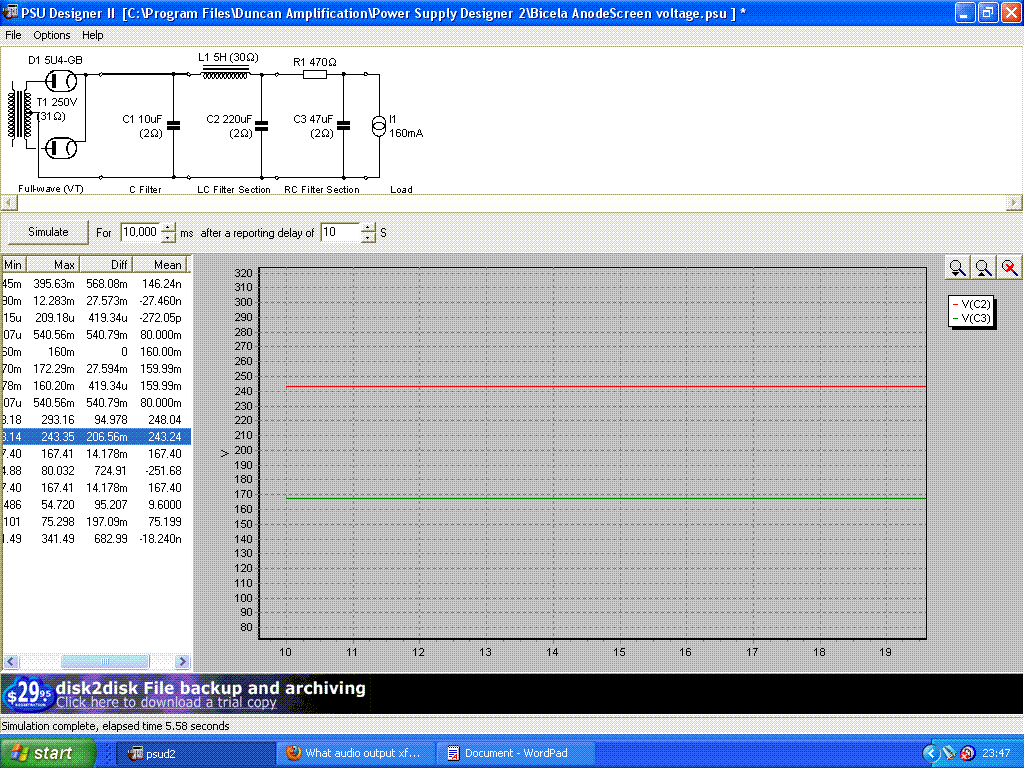The width and height of the screenshot is (1024, 768).
Task: Show hidden tray icons arrow
Action: 931,753
